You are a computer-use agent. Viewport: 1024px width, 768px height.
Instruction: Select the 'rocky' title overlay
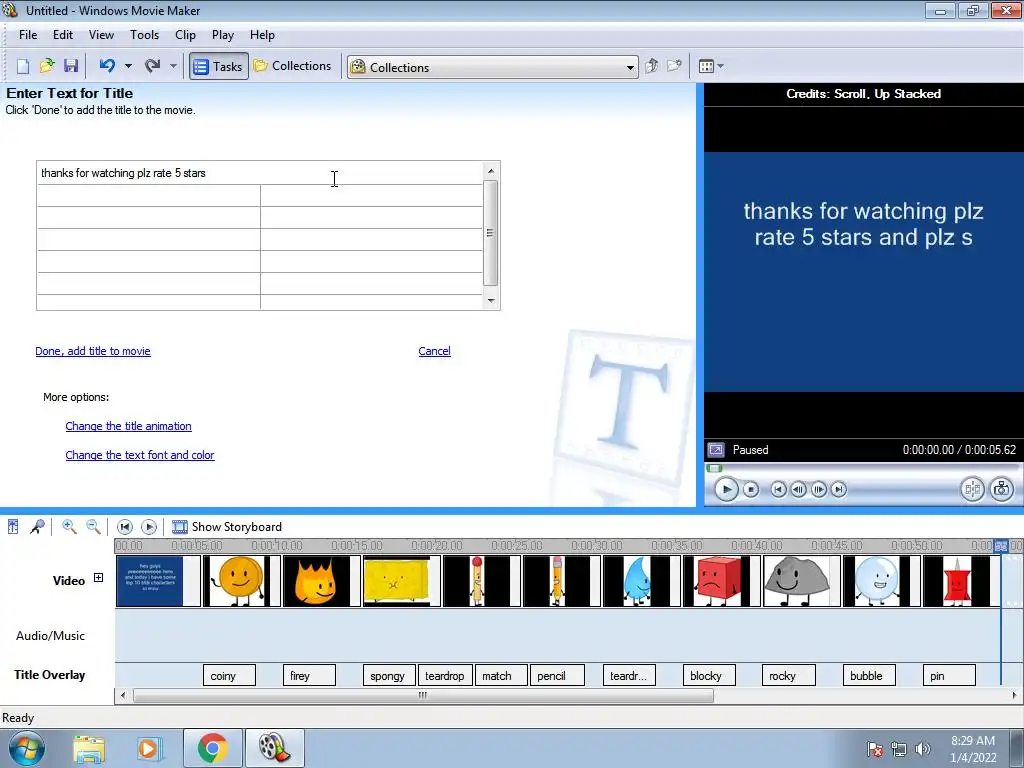coord(788,676)
